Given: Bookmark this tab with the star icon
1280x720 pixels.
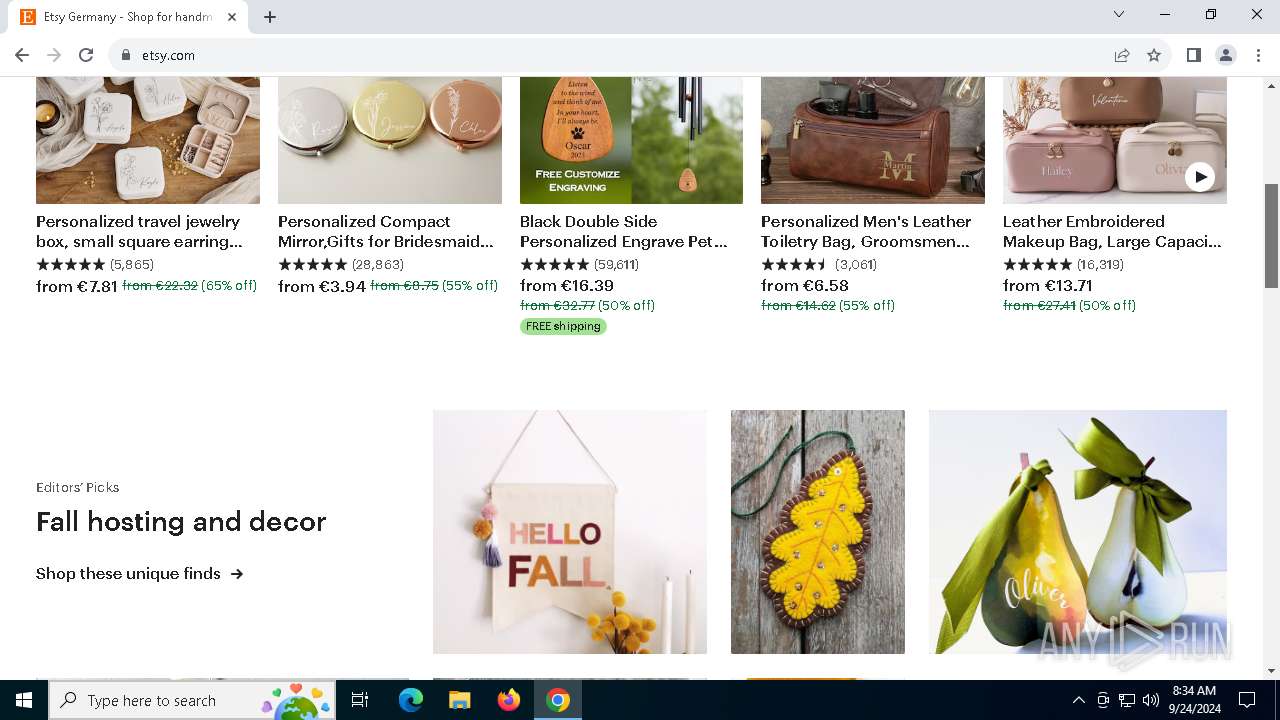Looking at the screenshot, I should pyautogui.click(x=1154, y=55).
